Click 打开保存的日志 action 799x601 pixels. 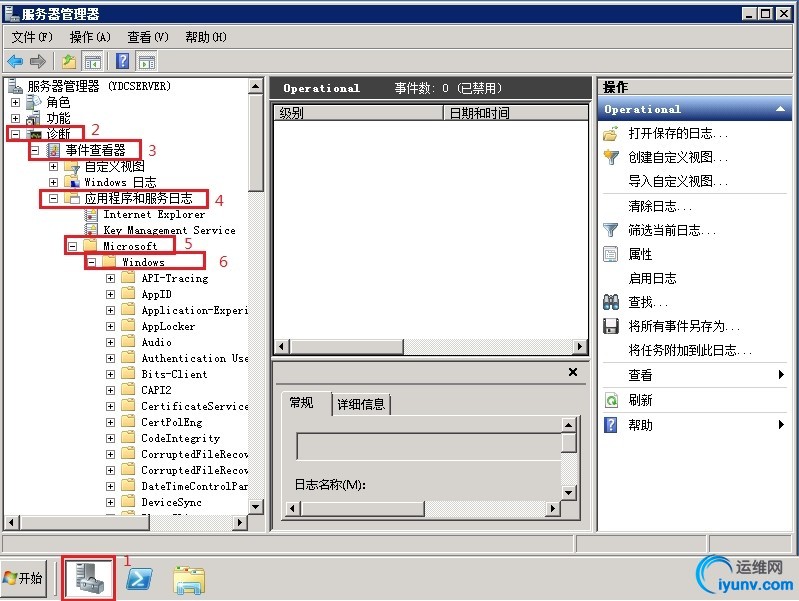pos(678,134)
